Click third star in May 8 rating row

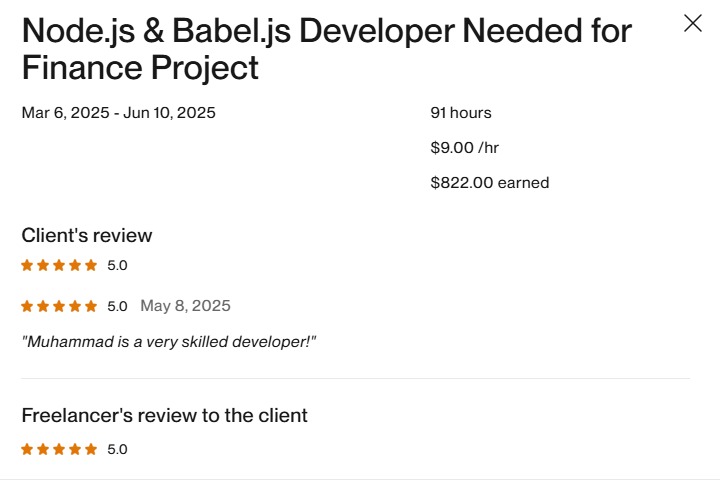(59, 307)
